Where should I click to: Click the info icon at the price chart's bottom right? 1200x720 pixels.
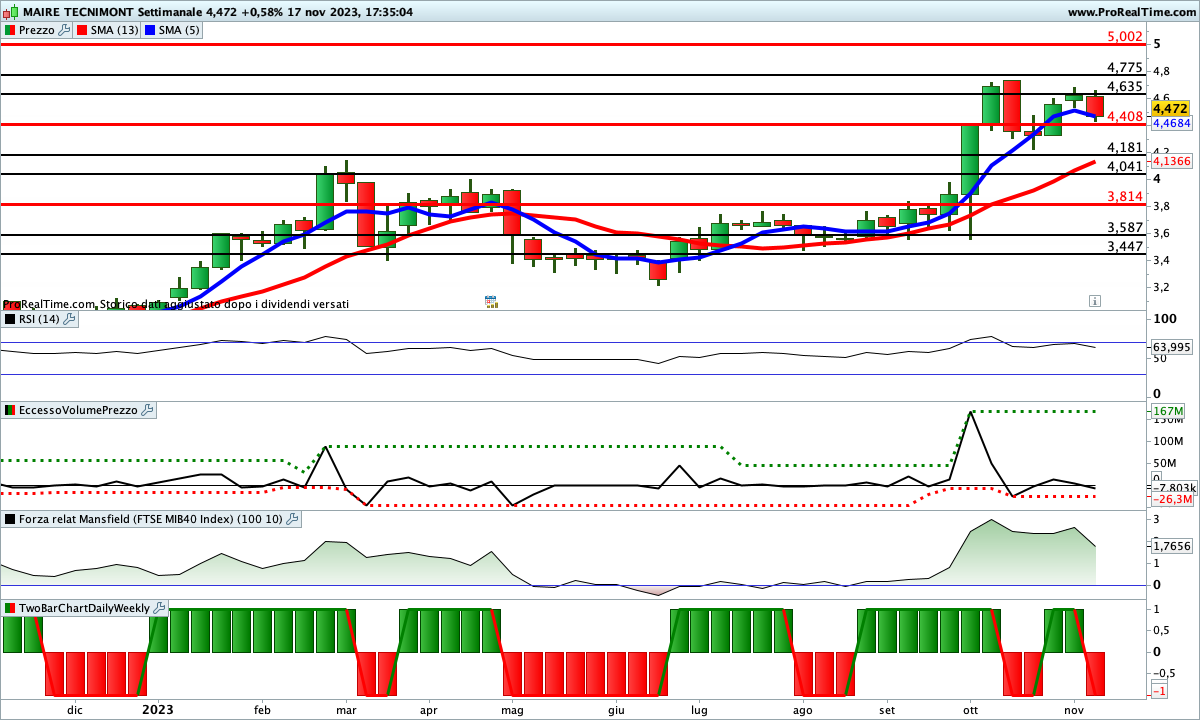pyautogui.click(x=1095, y=300)
